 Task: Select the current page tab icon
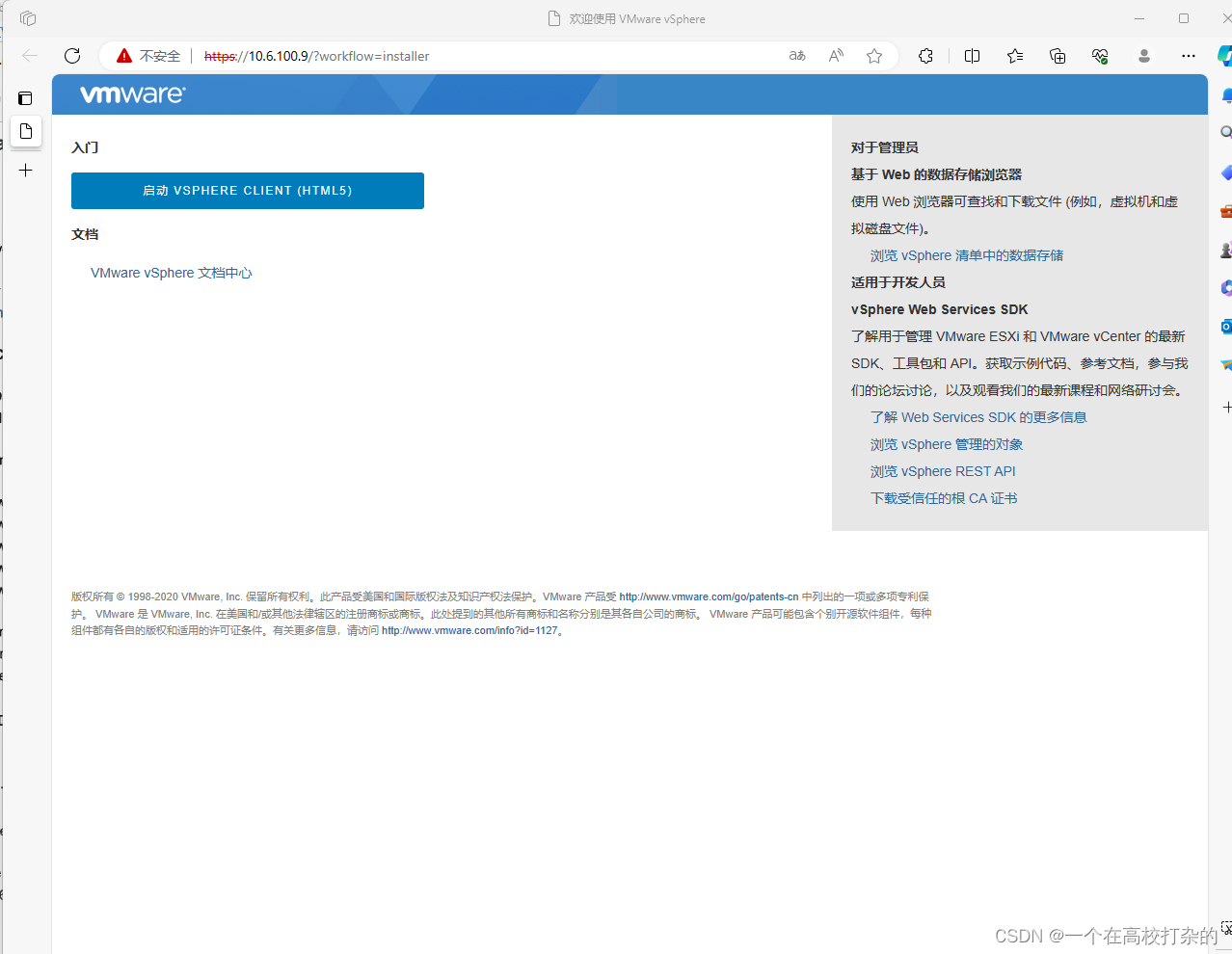click(26, 131)
